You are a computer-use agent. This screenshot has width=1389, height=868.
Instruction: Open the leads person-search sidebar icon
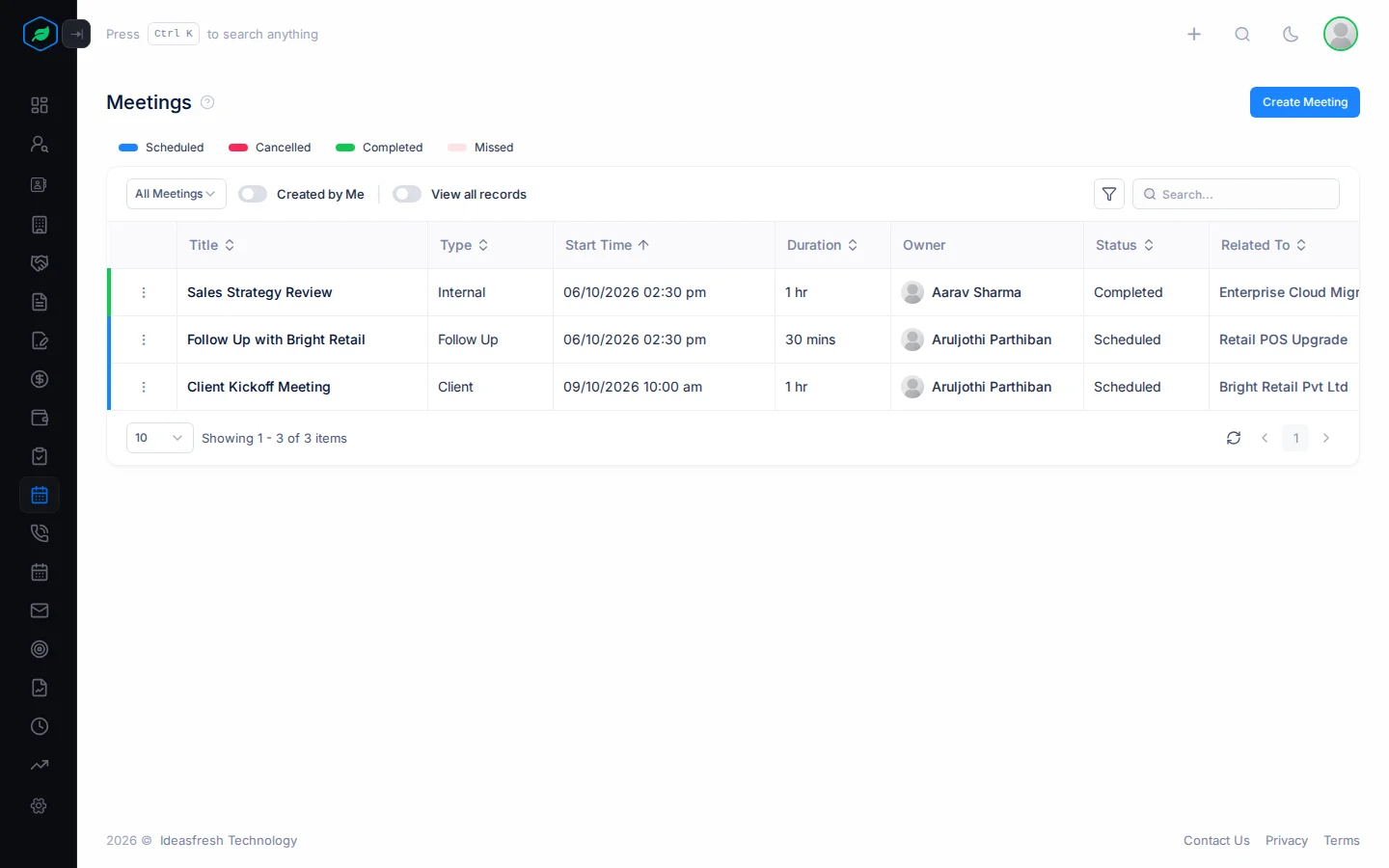(x=40, y=144)
